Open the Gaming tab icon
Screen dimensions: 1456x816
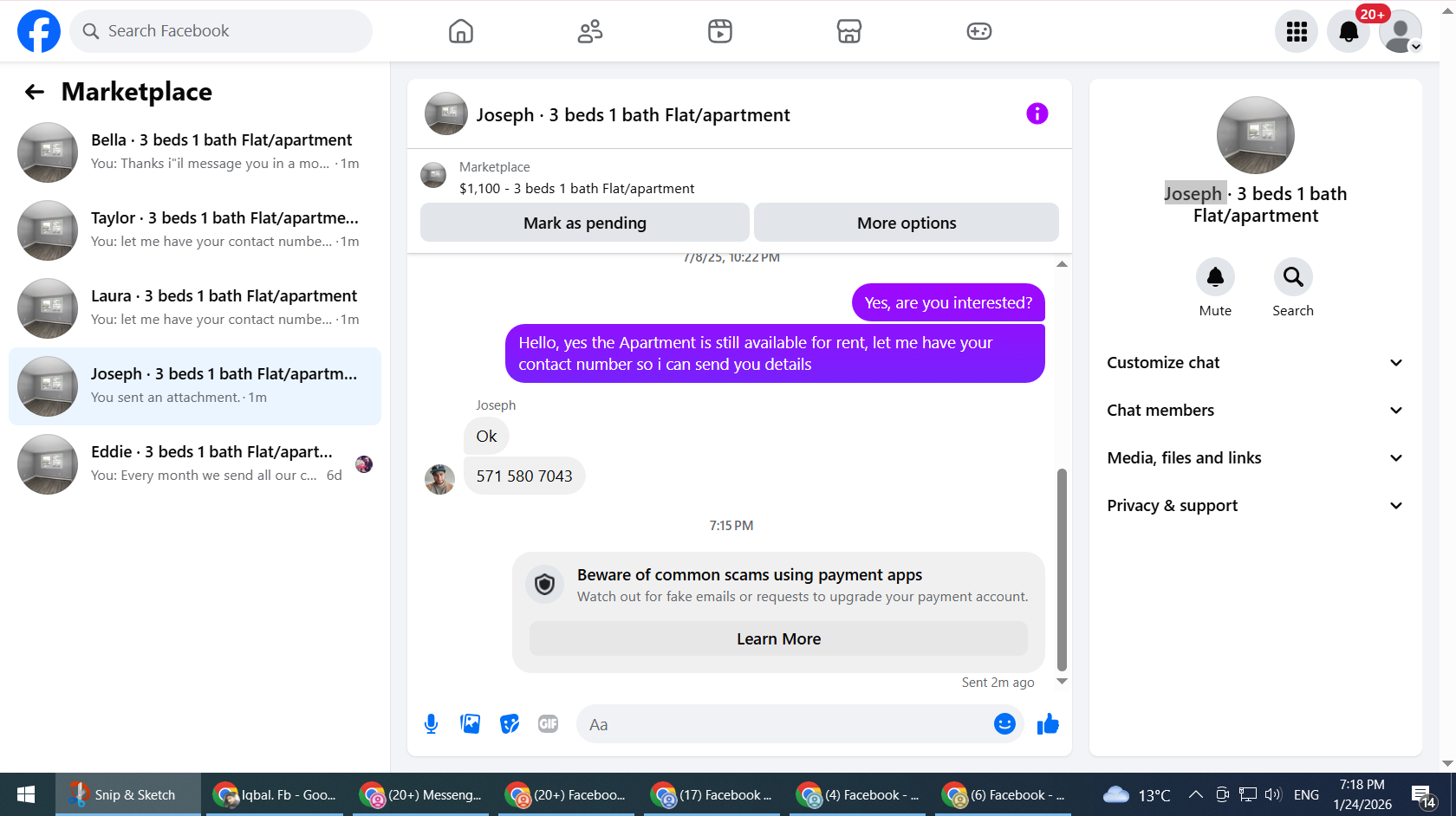pos(979,31)
